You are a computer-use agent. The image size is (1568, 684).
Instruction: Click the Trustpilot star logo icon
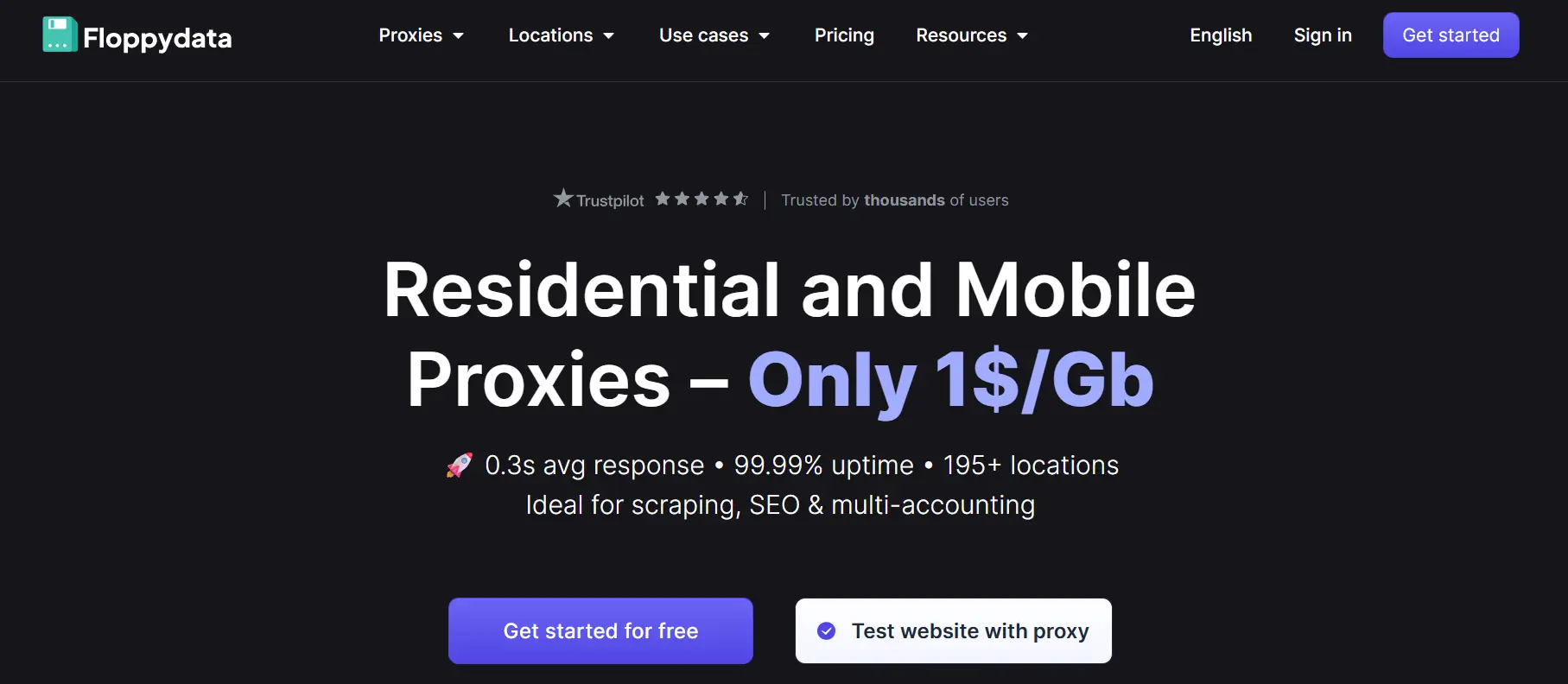[563, 199]
